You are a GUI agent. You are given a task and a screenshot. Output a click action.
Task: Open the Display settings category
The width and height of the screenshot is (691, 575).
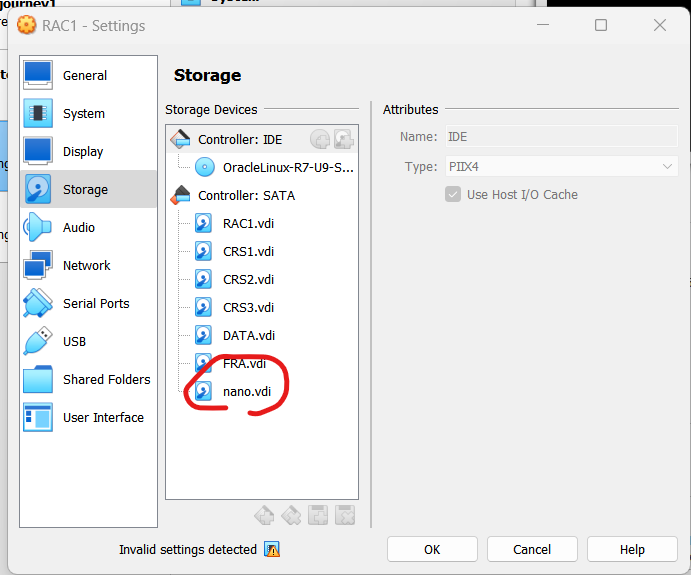(88, 151)
